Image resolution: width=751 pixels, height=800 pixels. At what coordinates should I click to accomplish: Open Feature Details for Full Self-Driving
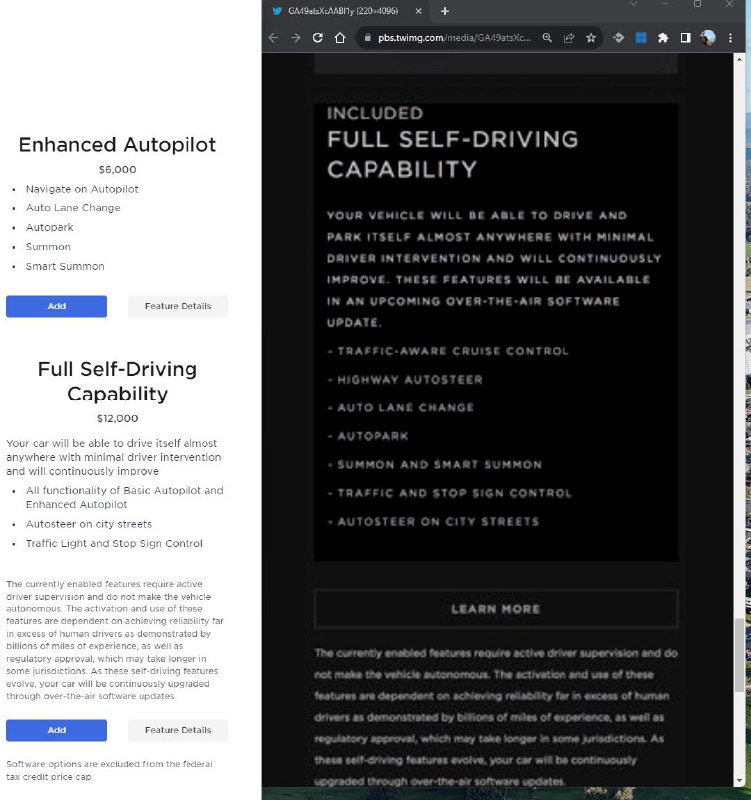point(178,730)
